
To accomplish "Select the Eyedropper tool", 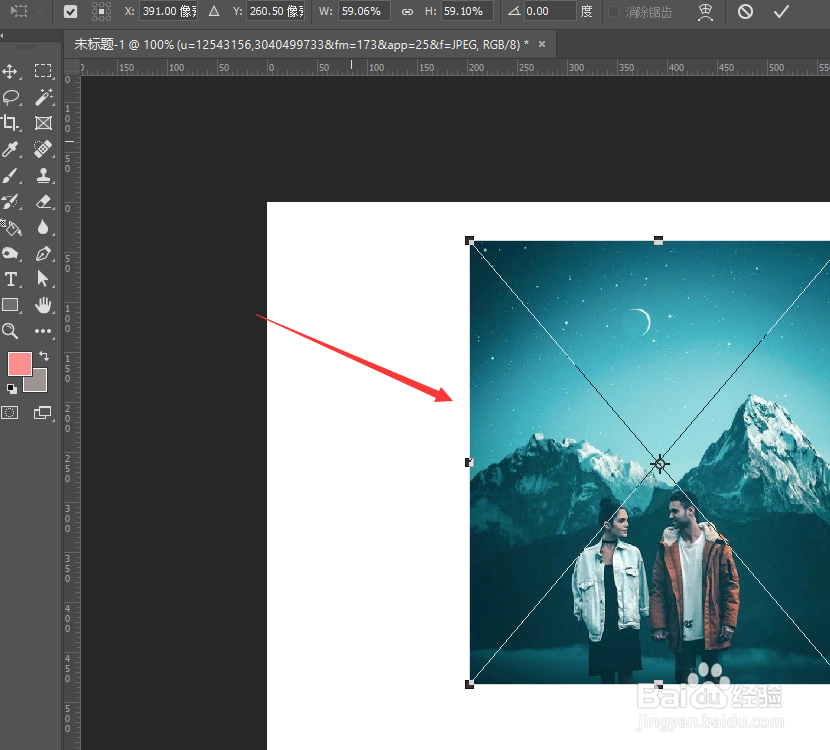I will click(x=10, y=149).
